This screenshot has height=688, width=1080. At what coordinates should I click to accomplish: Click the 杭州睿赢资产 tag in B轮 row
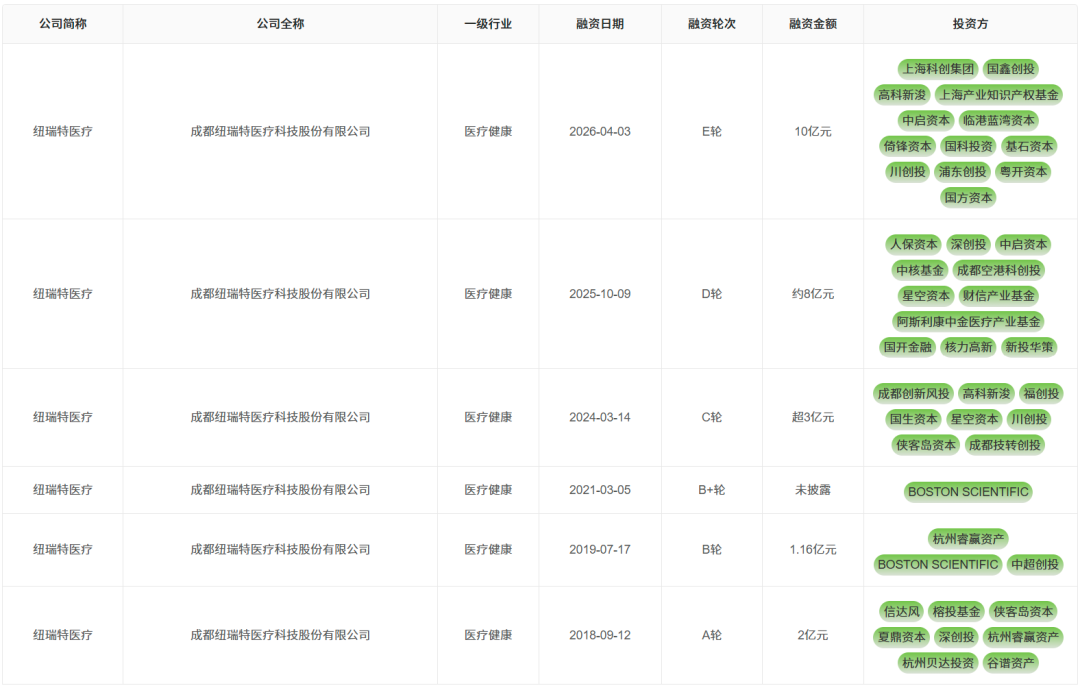[x=969, y=538]
